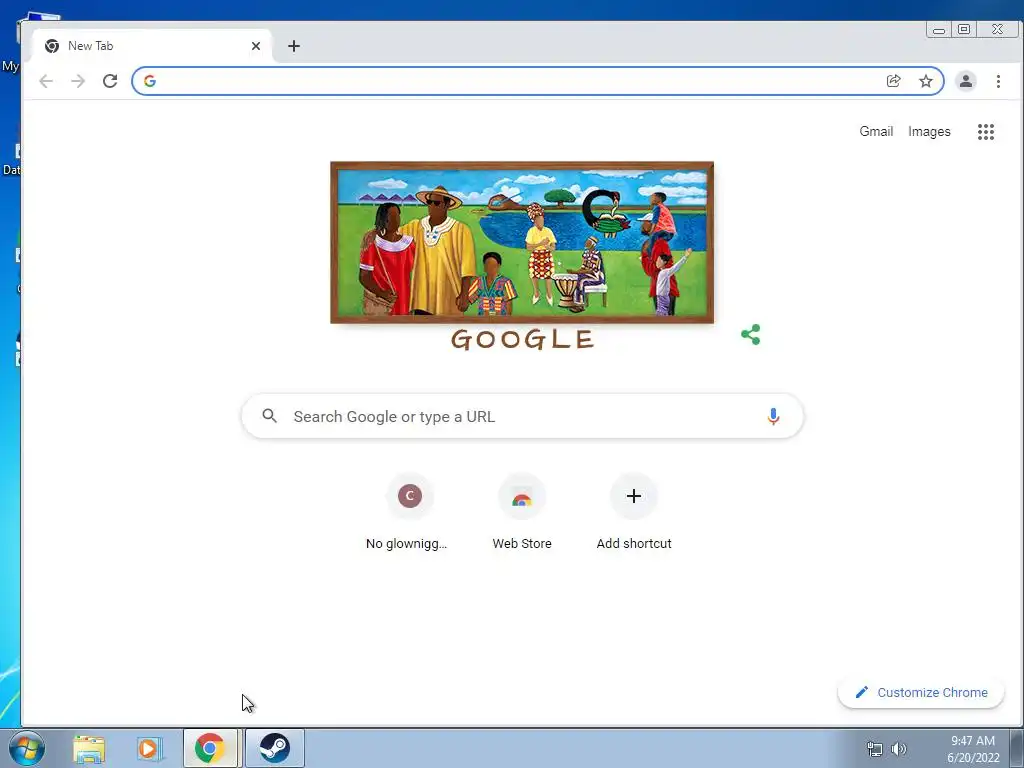This screenshot has height=768, width=1024.
Task: Open the Gmail link
Action: pyautogui.click(x=876, y=131)
